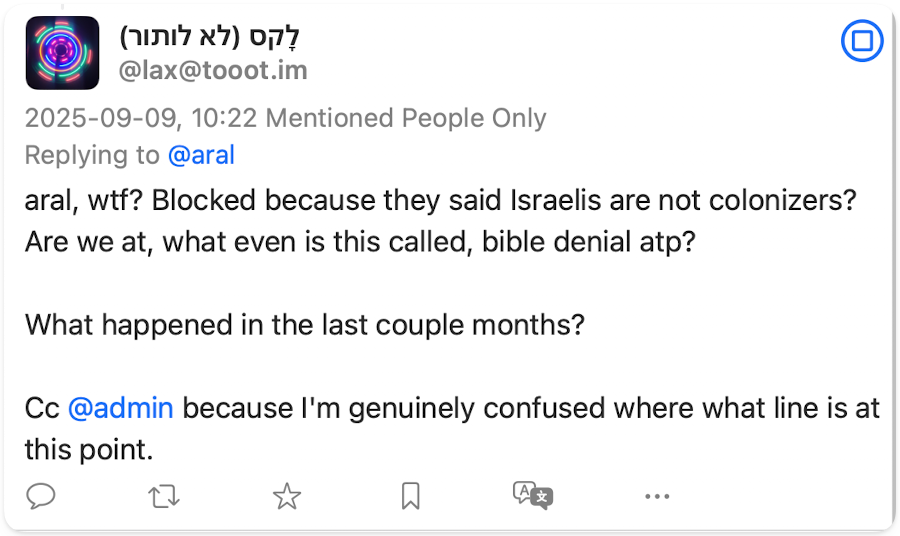This screenshot has width=900, height=536.
Task: Favorite the post with the star icon
Action: [x=287, y=495]
